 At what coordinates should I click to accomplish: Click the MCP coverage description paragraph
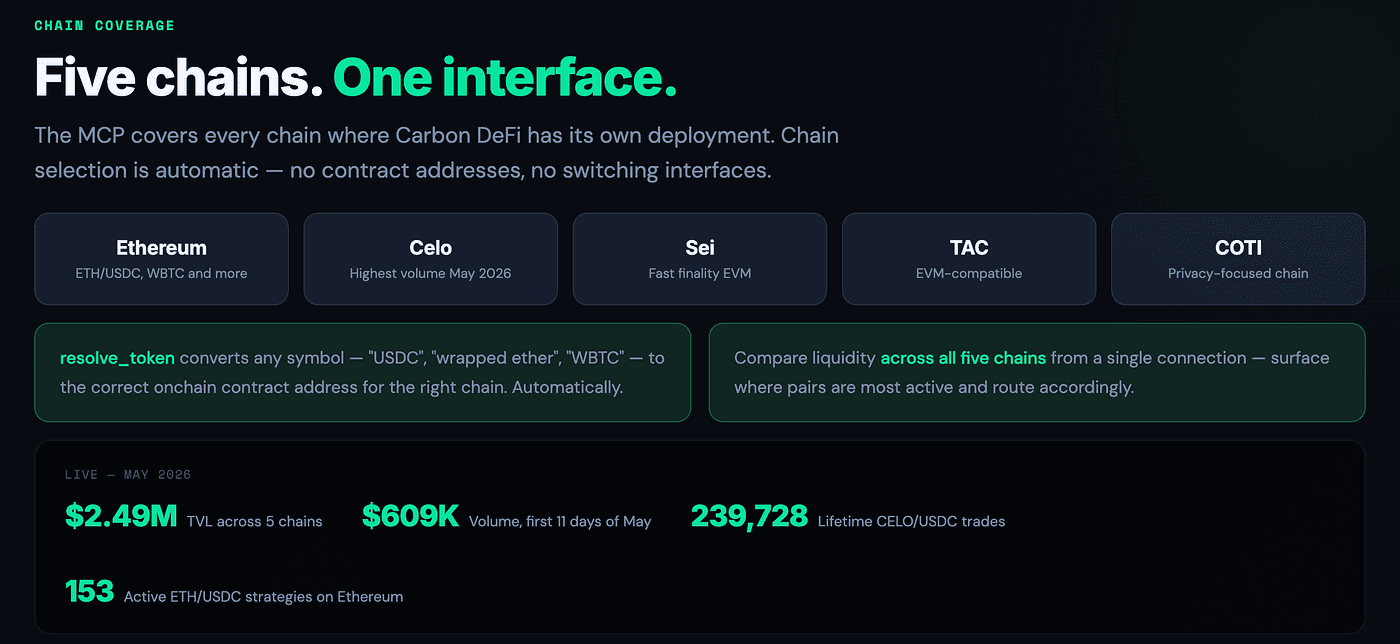click(x=437, y=152)
